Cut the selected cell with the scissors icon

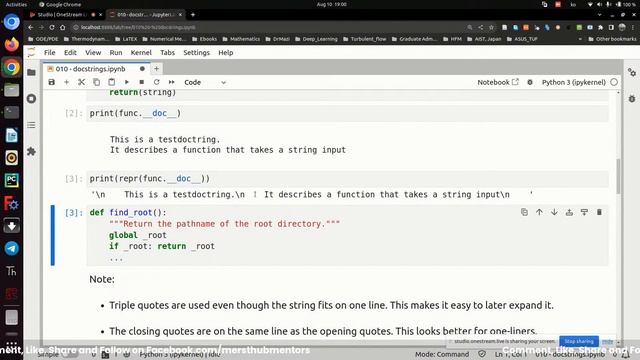[x=82, y=82]
